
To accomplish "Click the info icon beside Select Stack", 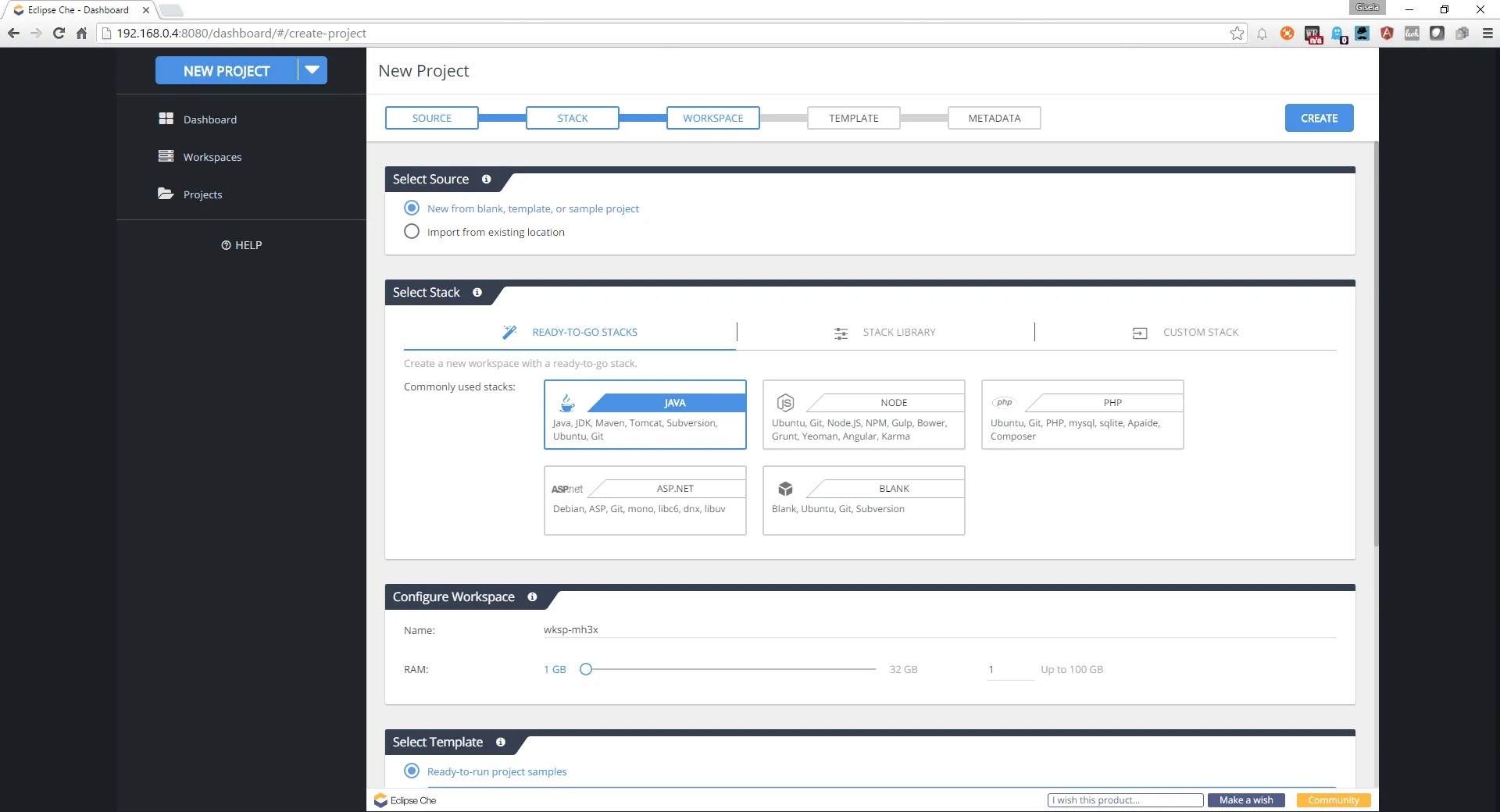I will (477, 293).
